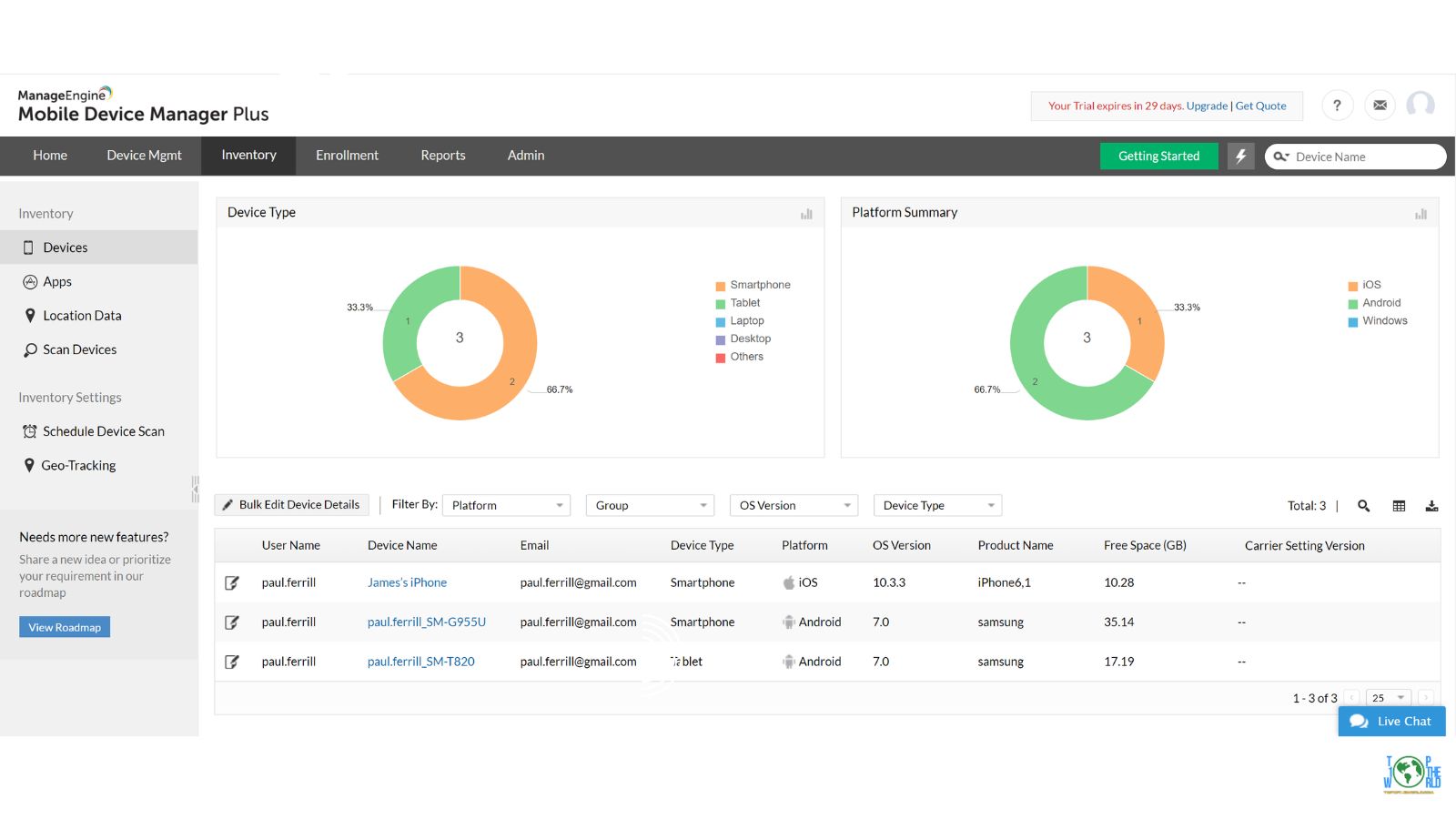Image resolution: width=1456 pixels, height=819 pixels.
Task: Open Device Type chart options icon
Action: tap(806, 214)
